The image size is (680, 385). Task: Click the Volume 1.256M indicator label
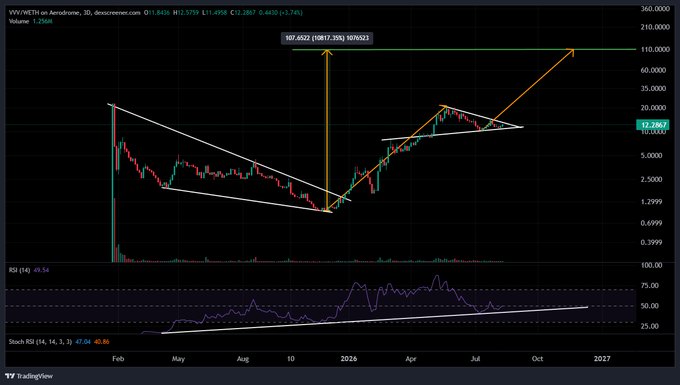click(30, 21)
